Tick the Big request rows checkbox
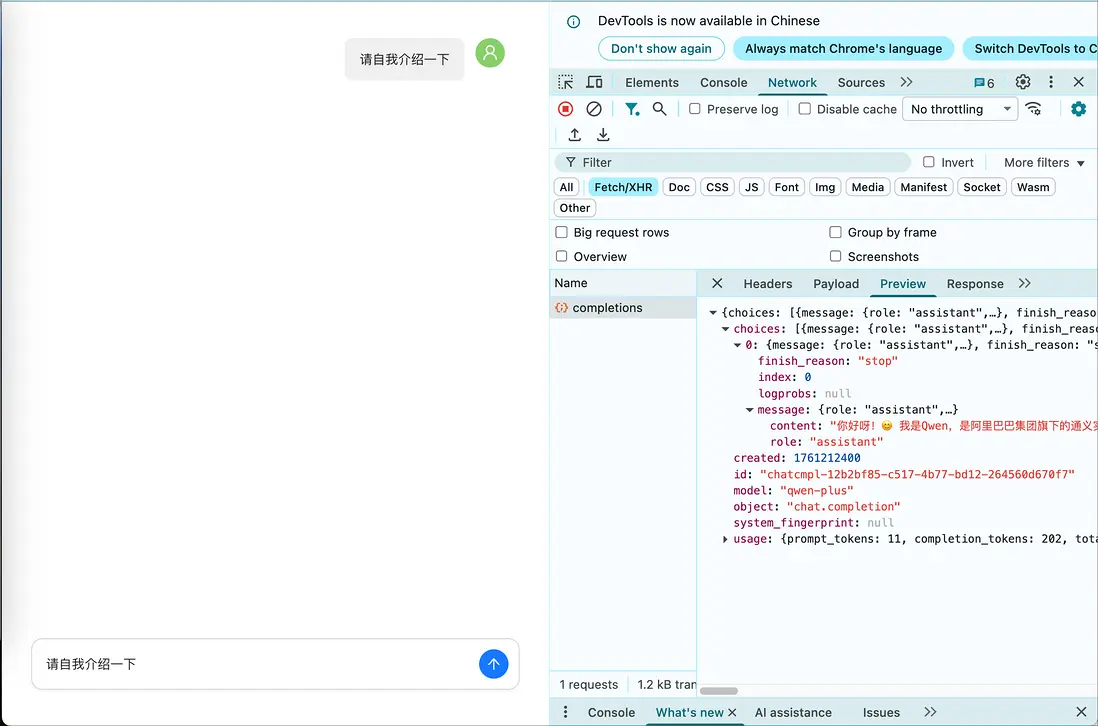Image resolution: width=1098 pixels, height=726 pixels. coord(562,232)
